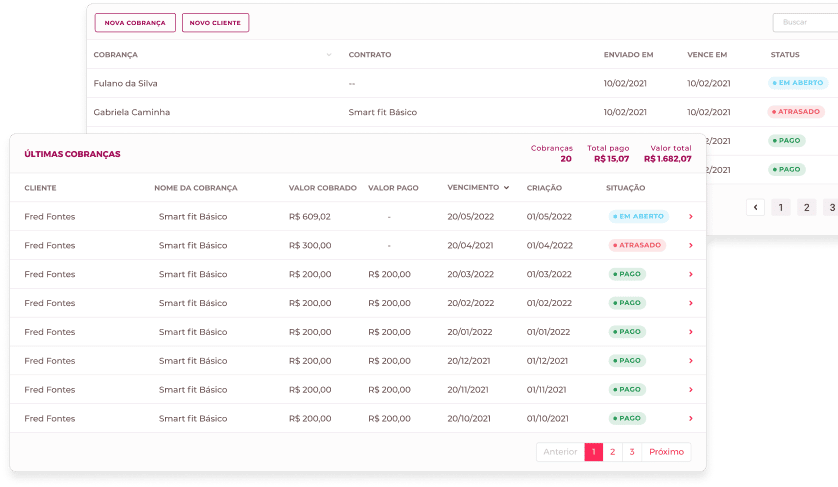Image resolution: width=838 pixels, height=487 pixels.
Task: Click Criação column header
Action: click(x=544, y=188)
